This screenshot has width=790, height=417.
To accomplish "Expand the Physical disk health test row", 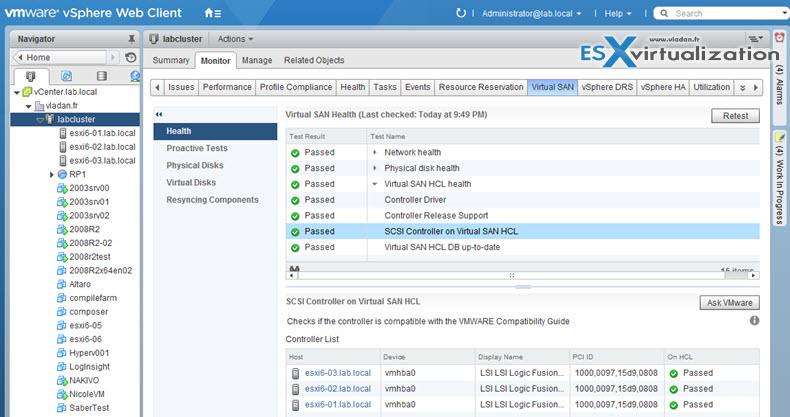I will pyautogui.click(x=374, y=168).
